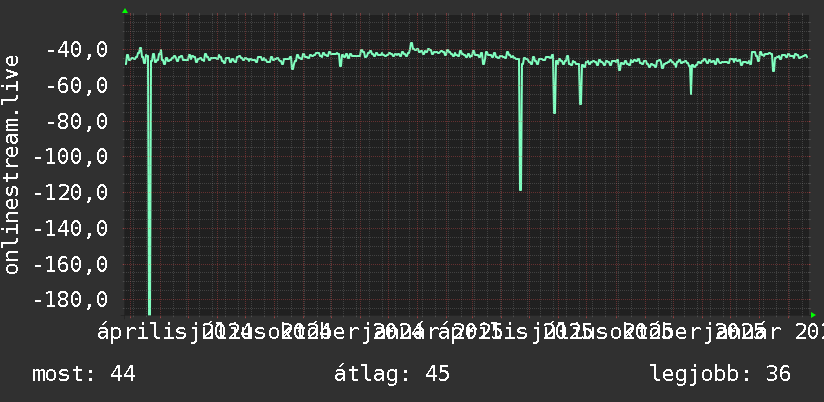Select the -100,0 y-axis label
Image resolution: width=824 pixels, height=402 pixels.
71,157
